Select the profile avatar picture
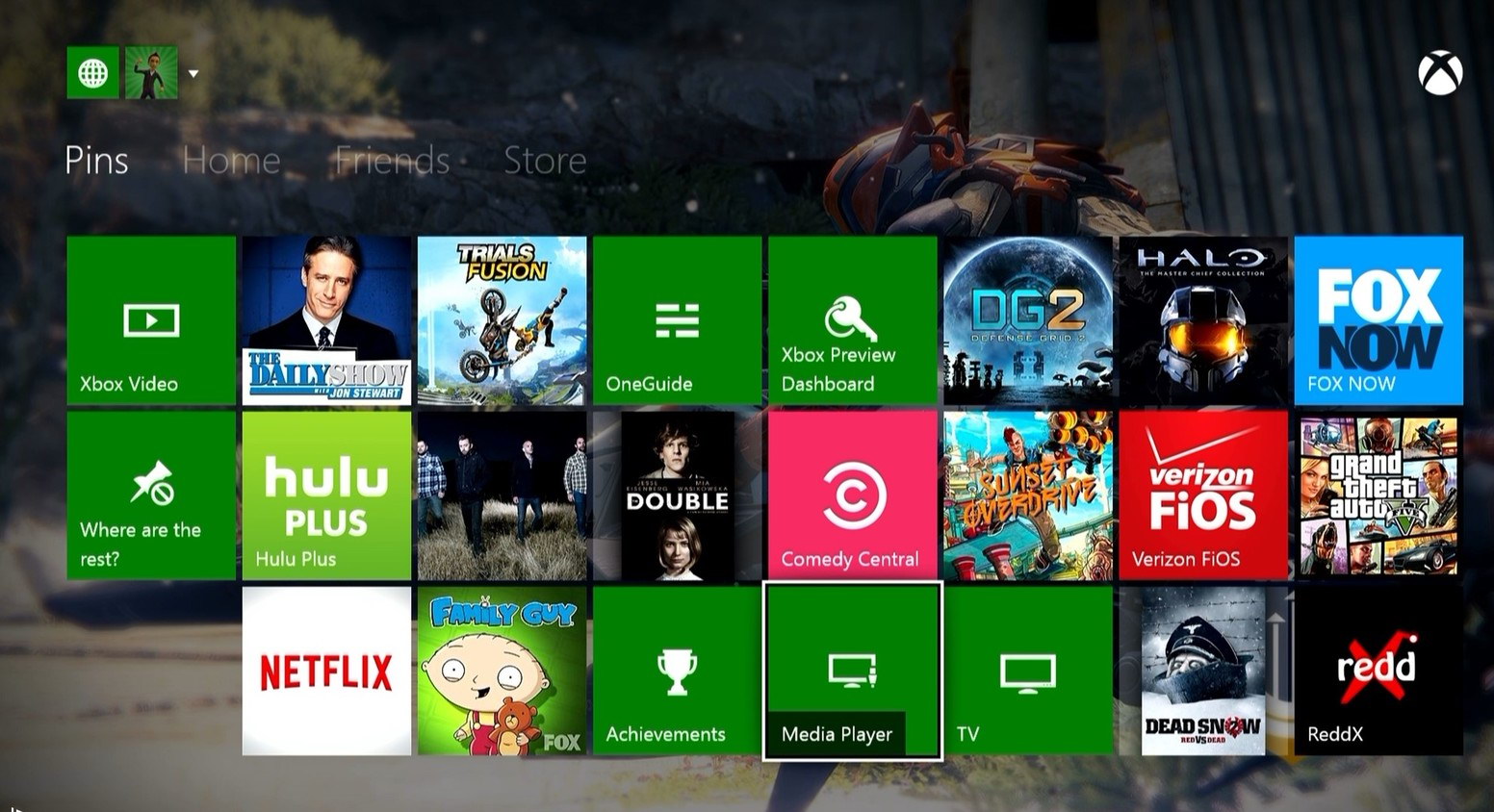This screenshot has height=812, width=1494. point(151,72)
